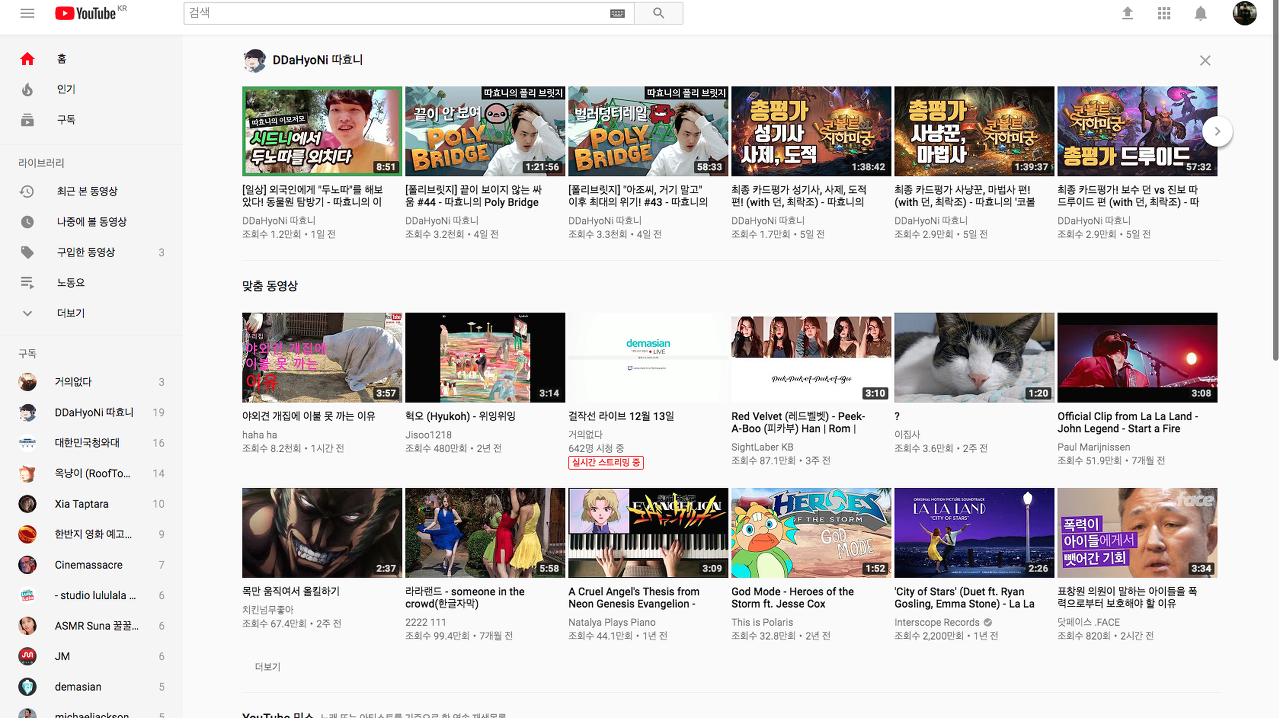1279x718 pixels.
Task: Open the account avatar menu
Action: point(1244,13)
